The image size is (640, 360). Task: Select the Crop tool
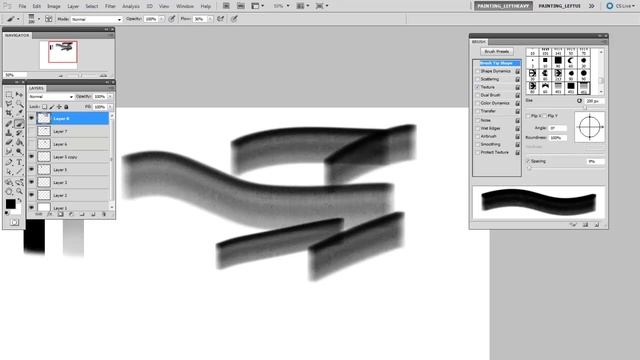pyautogui.click(x=9, y=113)
